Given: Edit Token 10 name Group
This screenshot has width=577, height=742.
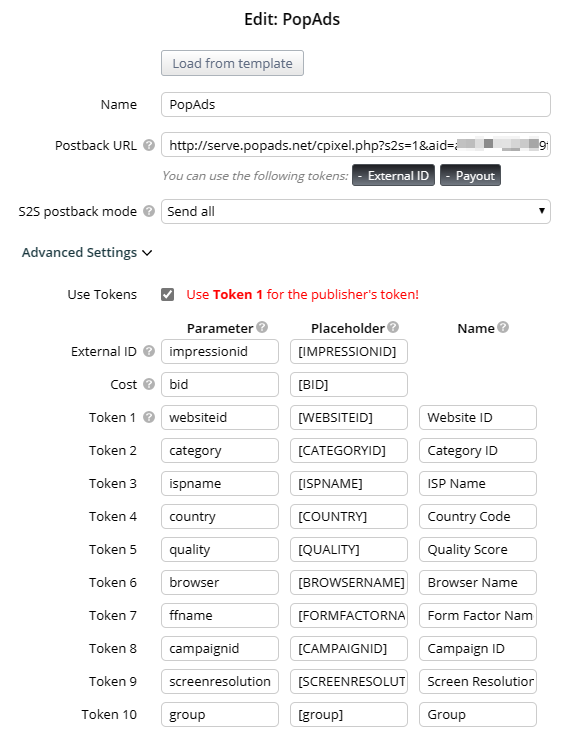Looking at the screenshot, I should point(478,714).
